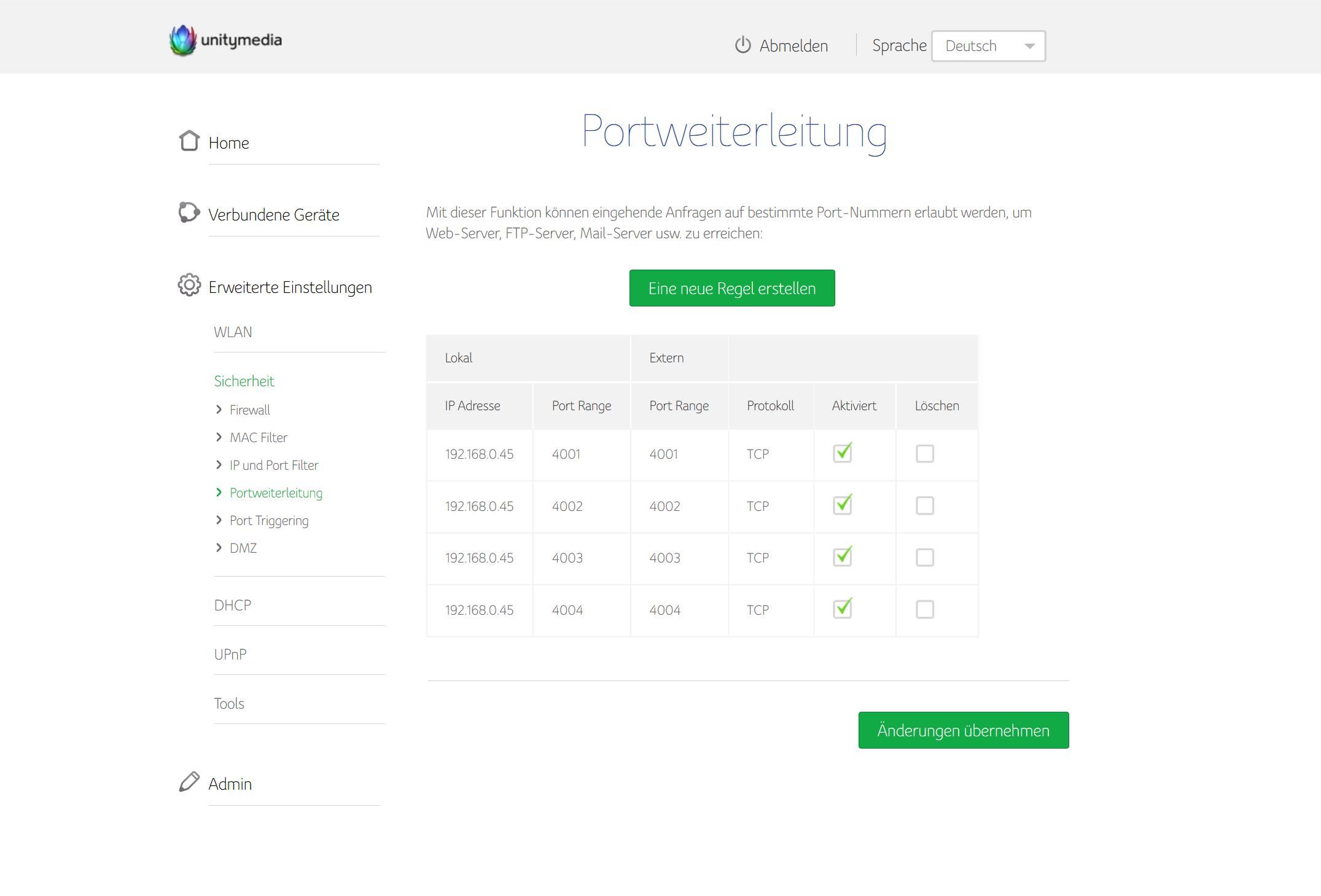Go to MAC Filter page
The width and height of the screenshot is (1321, 896).
(x=259, y=438)
